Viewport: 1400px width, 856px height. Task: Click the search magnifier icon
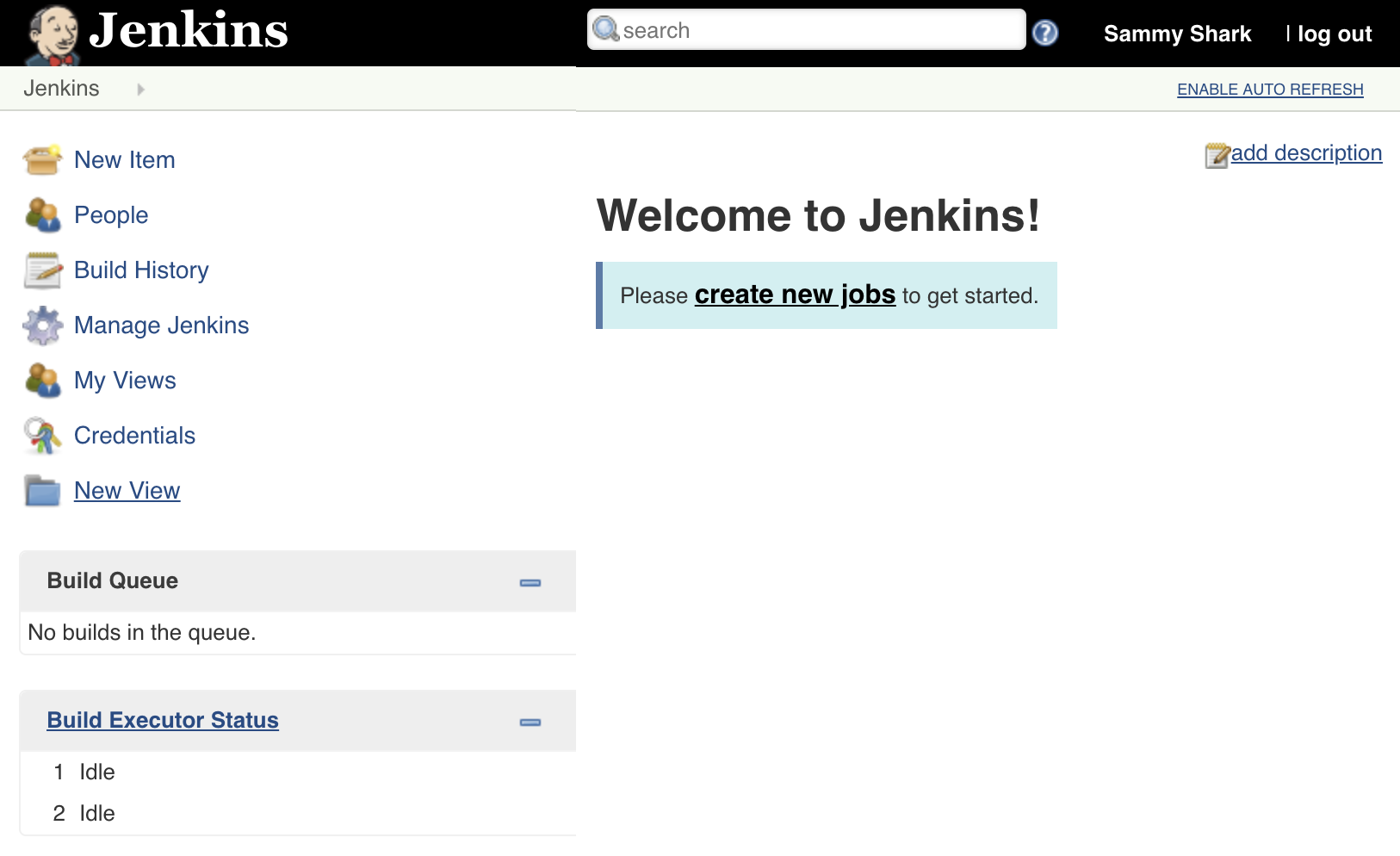606,29
